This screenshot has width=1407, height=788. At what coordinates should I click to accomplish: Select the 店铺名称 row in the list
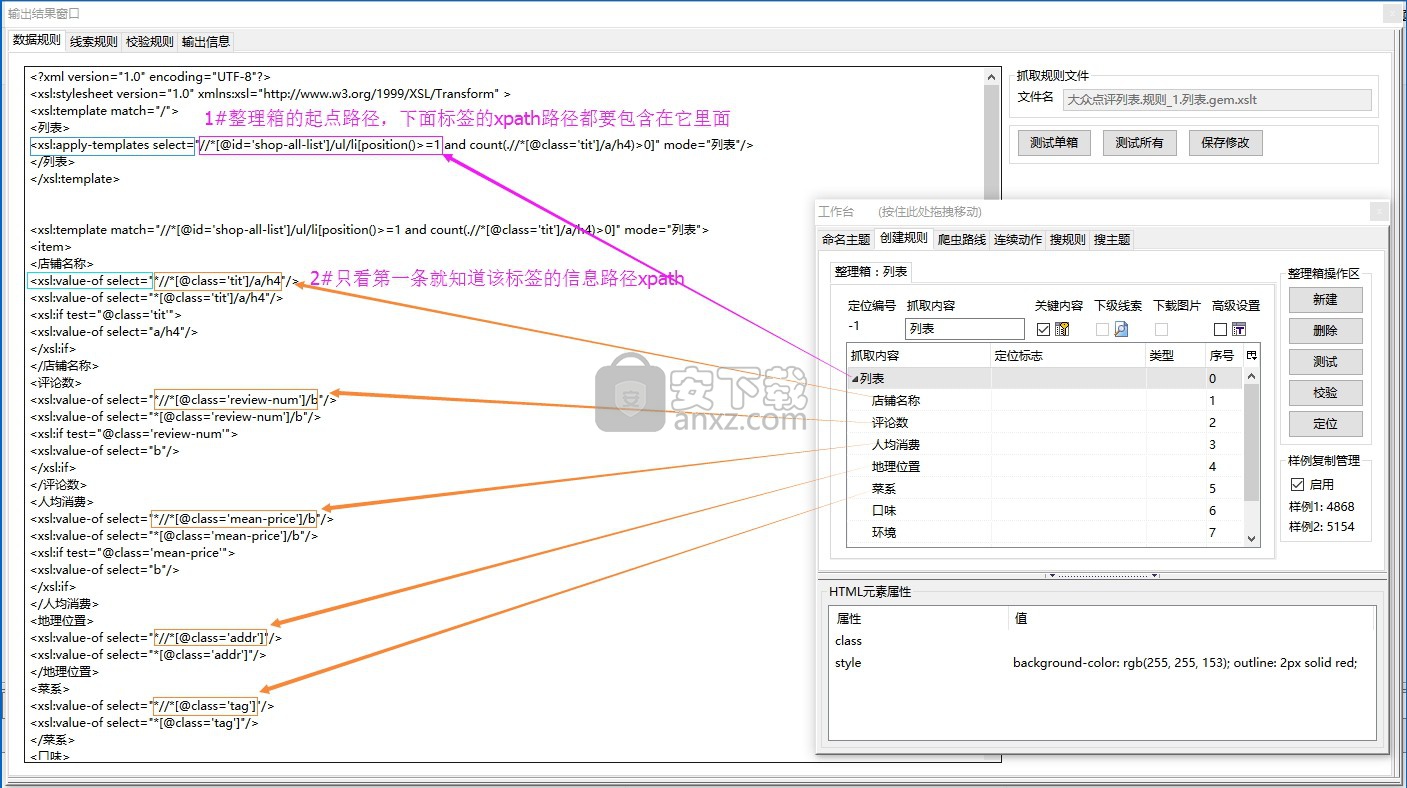(1045, 401)
